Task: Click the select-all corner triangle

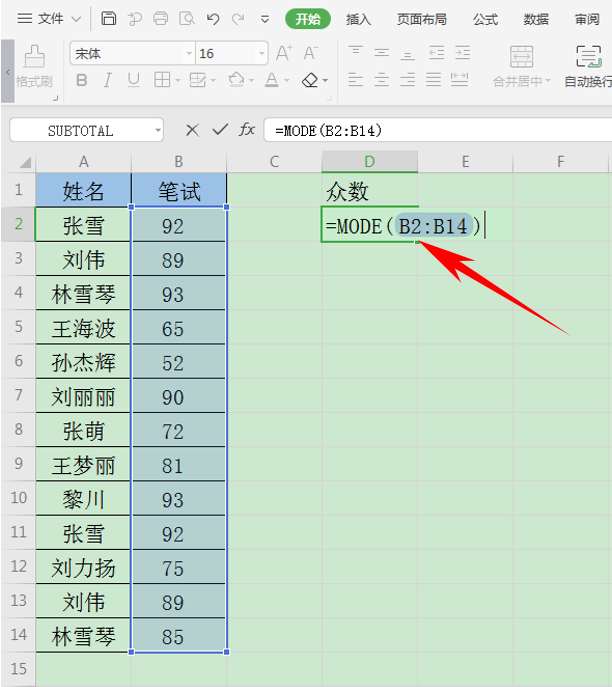Action: (x=25, y=163)
